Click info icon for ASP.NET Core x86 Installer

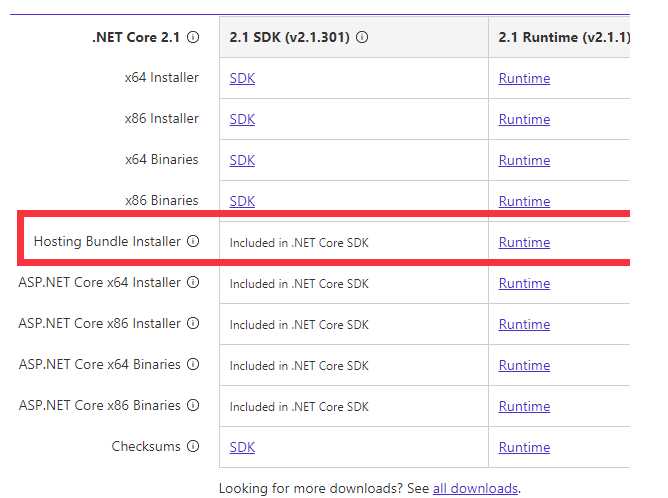tap(193, 323)
